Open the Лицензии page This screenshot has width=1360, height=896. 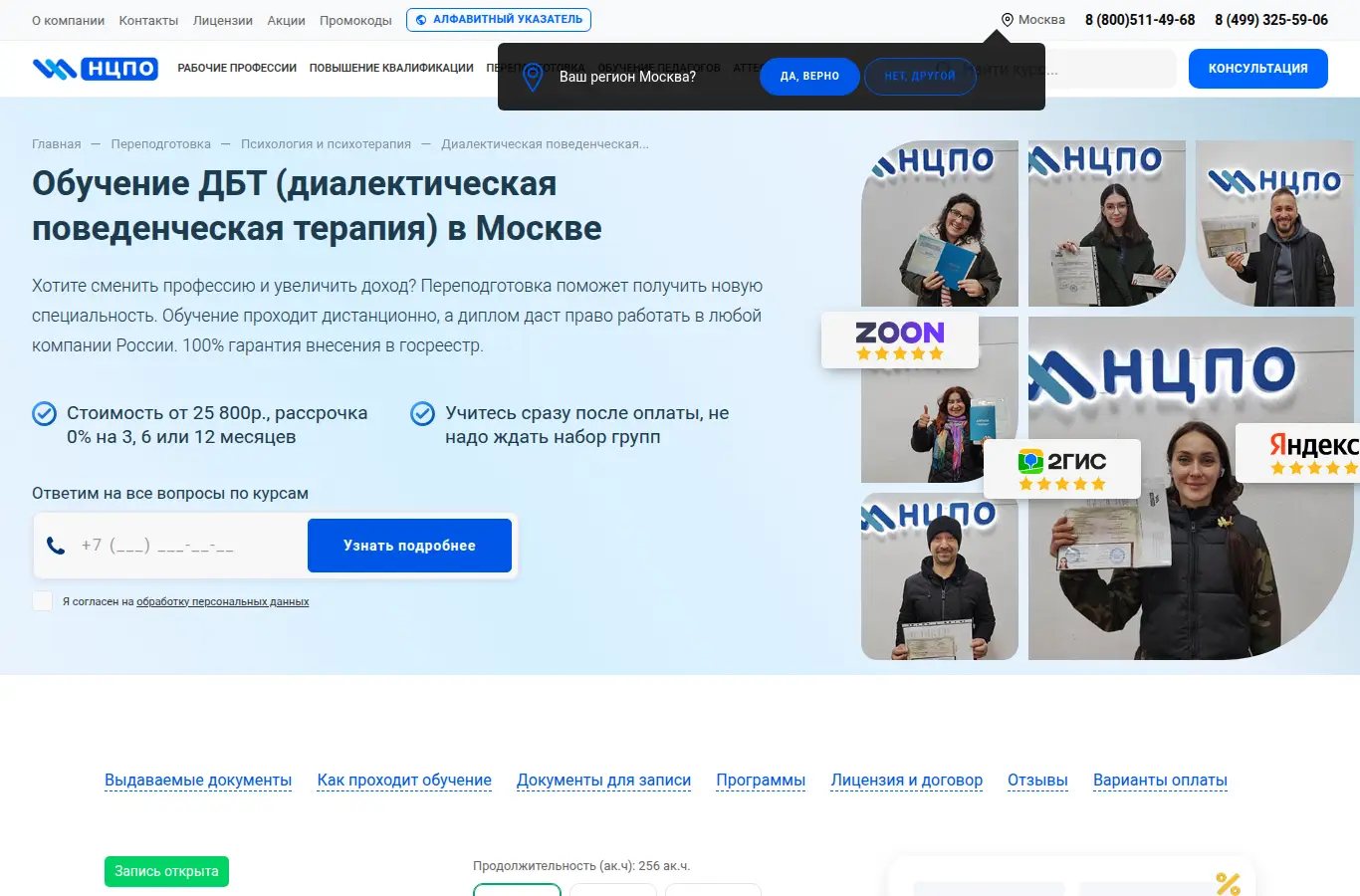click(x=223, y=20)
